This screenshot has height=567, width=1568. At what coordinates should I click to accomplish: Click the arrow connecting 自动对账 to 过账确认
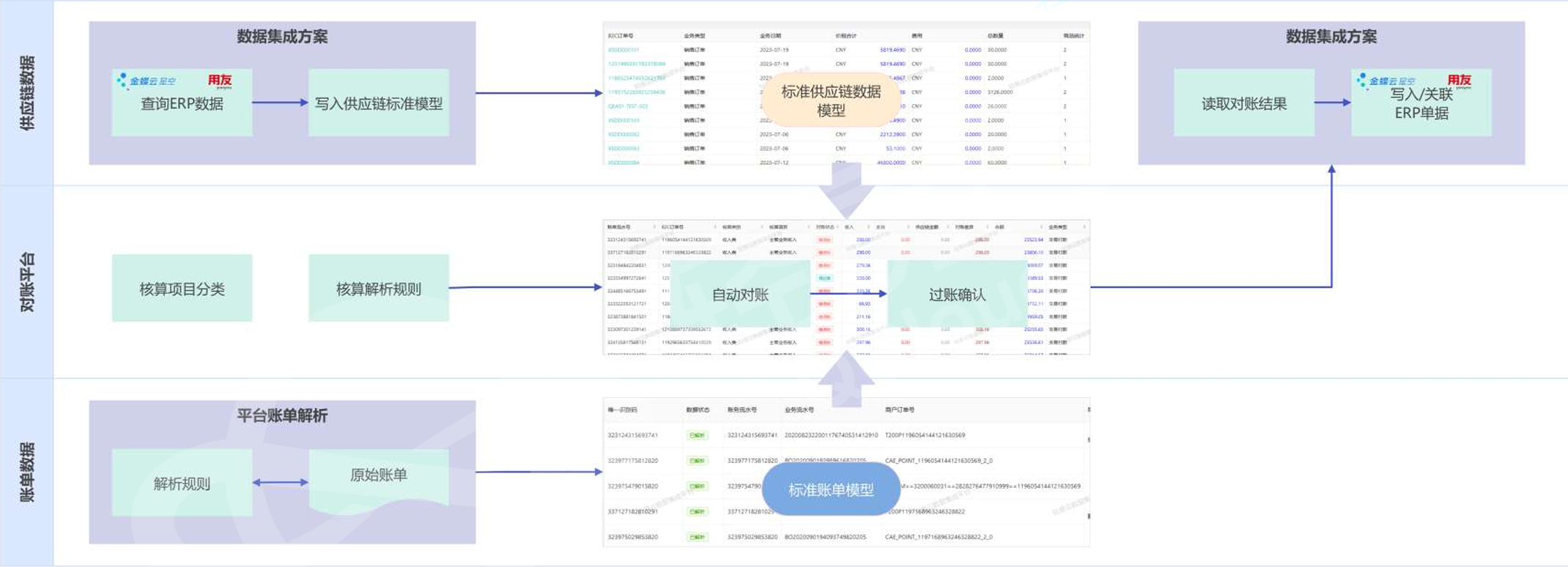(848, 294)
